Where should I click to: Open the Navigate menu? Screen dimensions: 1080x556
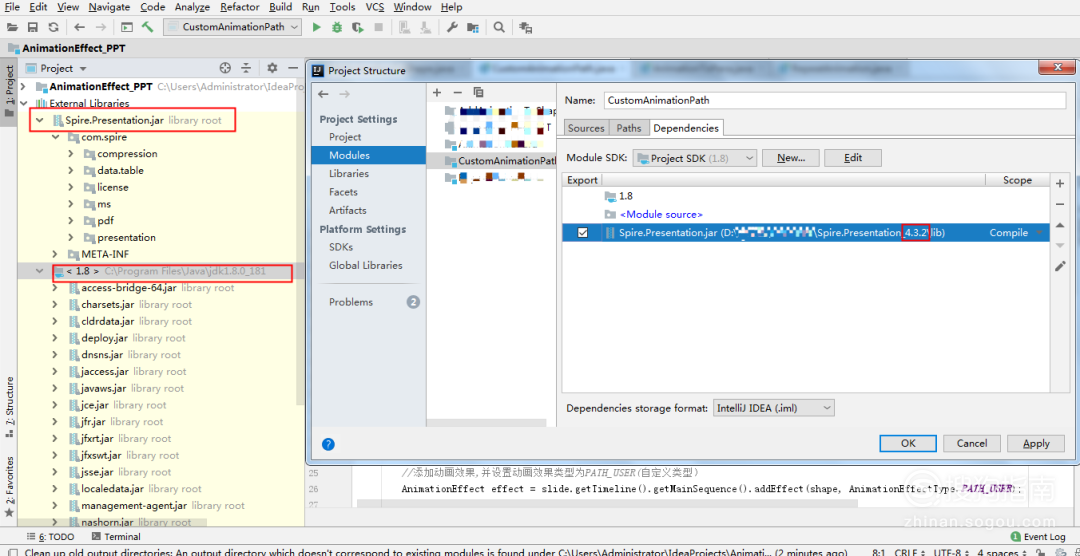(110, 7)
